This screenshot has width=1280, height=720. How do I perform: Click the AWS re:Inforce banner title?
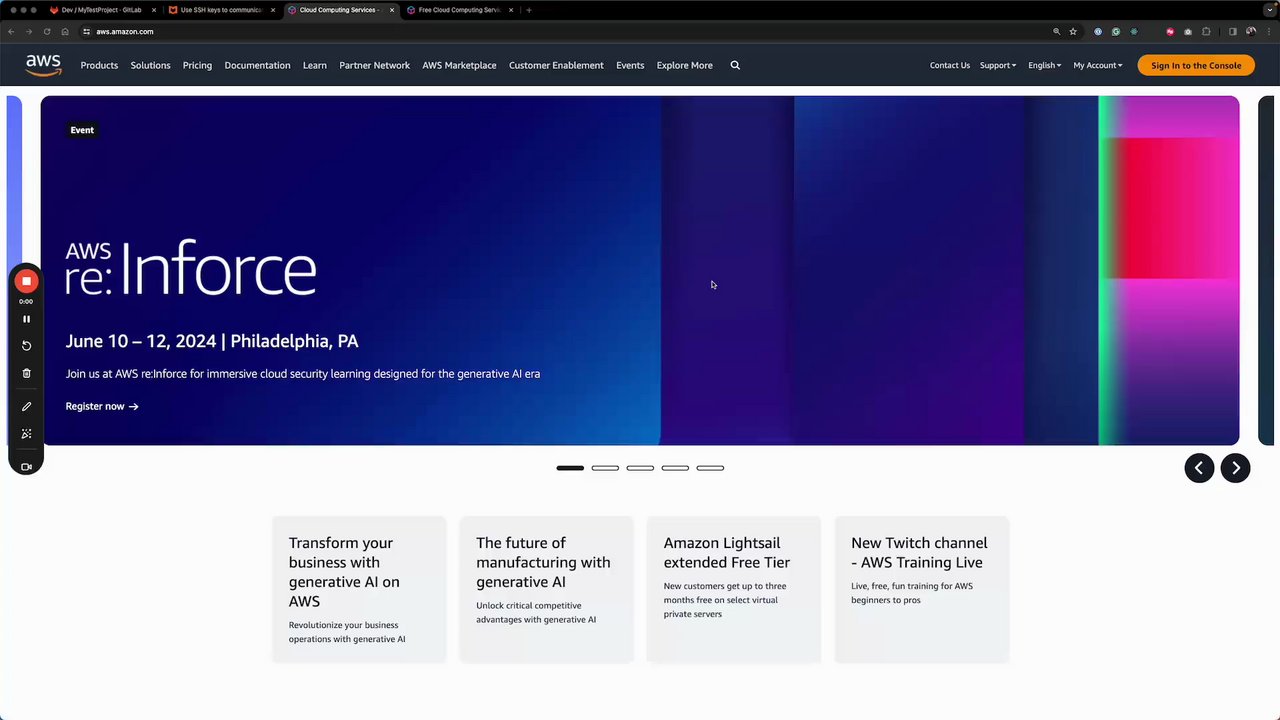pos(191,269)
